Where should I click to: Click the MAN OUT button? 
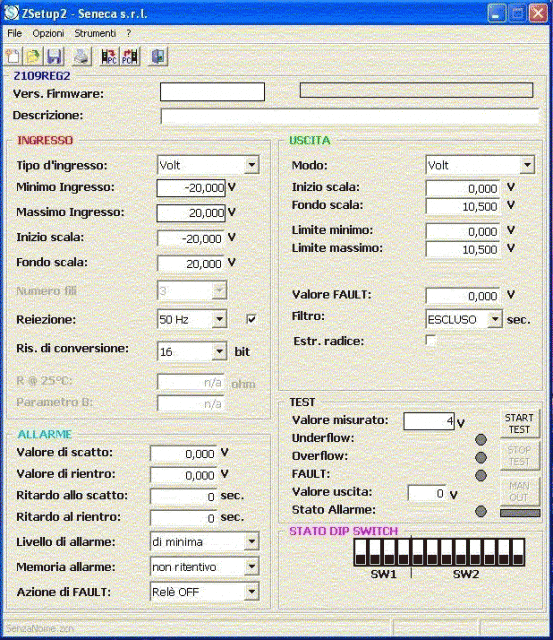tap(519, 491)
